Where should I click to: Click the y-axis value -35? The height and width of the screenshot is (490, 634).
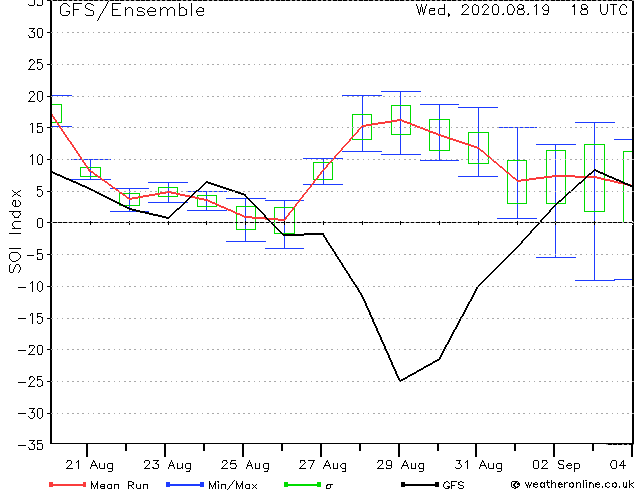31,445
